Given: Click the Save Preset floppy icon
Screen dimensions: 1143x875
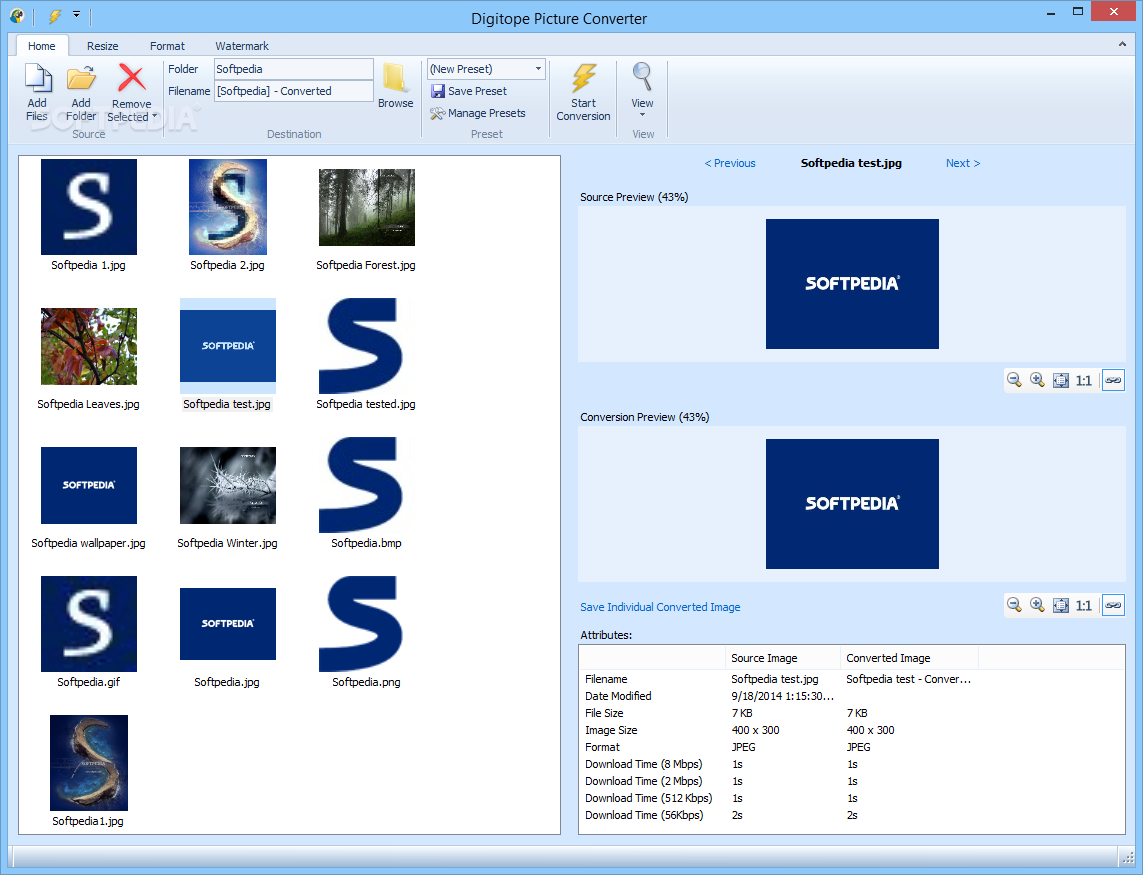Looking at the screenshot, I should [x=438, y=91].
